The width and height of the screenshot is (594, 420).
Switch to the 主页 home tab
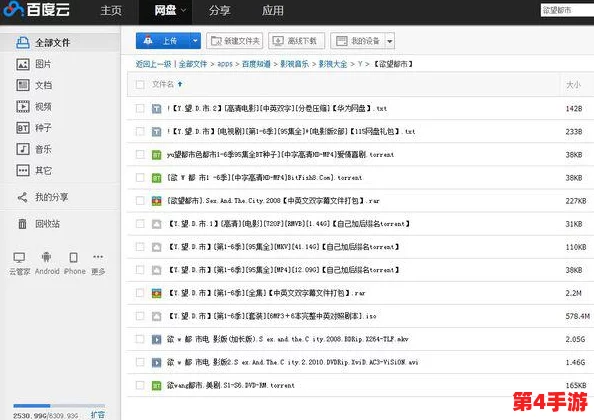(111, 10)
